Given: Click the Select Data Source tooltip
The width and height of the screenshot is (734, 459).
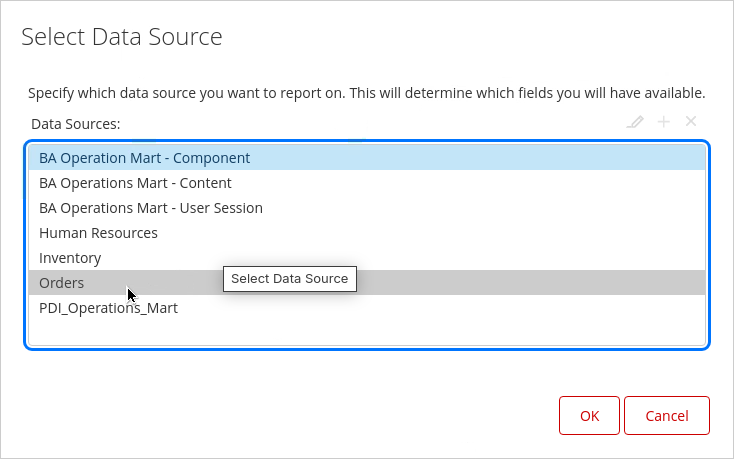Looking at the screenshot, I should coord(289,279).
